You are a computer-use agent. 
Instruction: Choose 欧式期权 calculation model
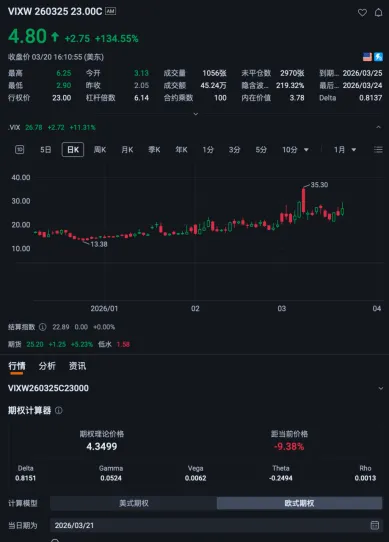(x=299, y=503)
